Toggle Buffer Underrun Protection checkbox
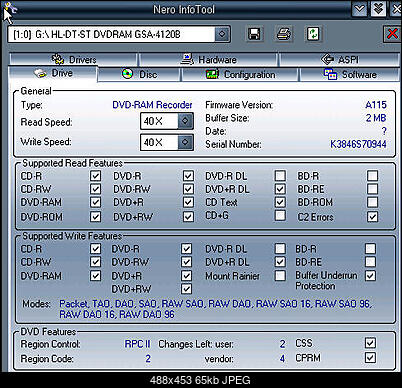The height and width of the screenshot is (388, 402). pyautogui.click(x=370, y=275)
